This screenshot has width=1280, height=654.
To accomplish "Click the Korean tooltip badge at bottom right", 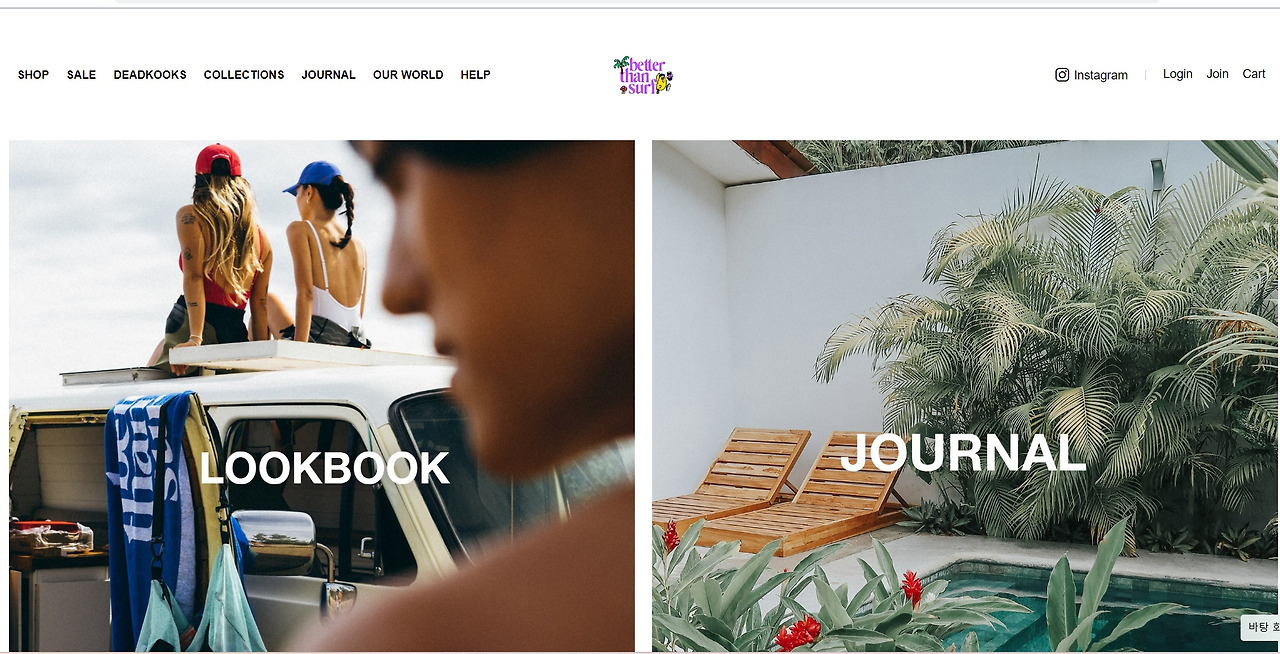I will [1260, 628].
